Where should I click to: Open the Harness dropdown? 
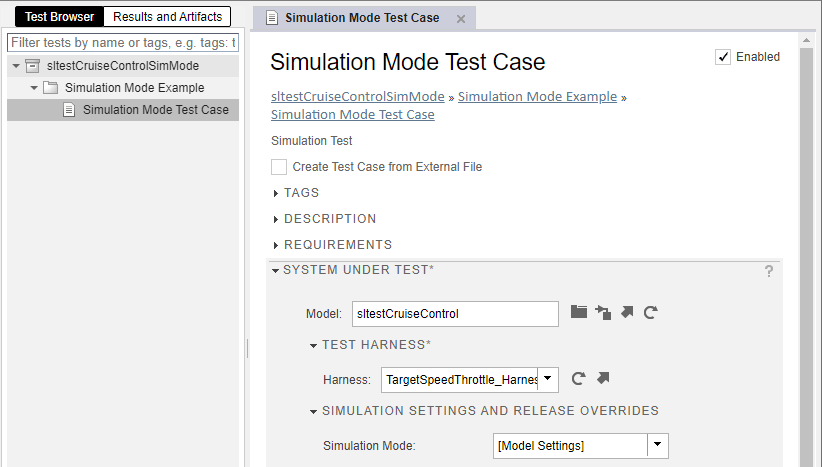coord(548,379)
